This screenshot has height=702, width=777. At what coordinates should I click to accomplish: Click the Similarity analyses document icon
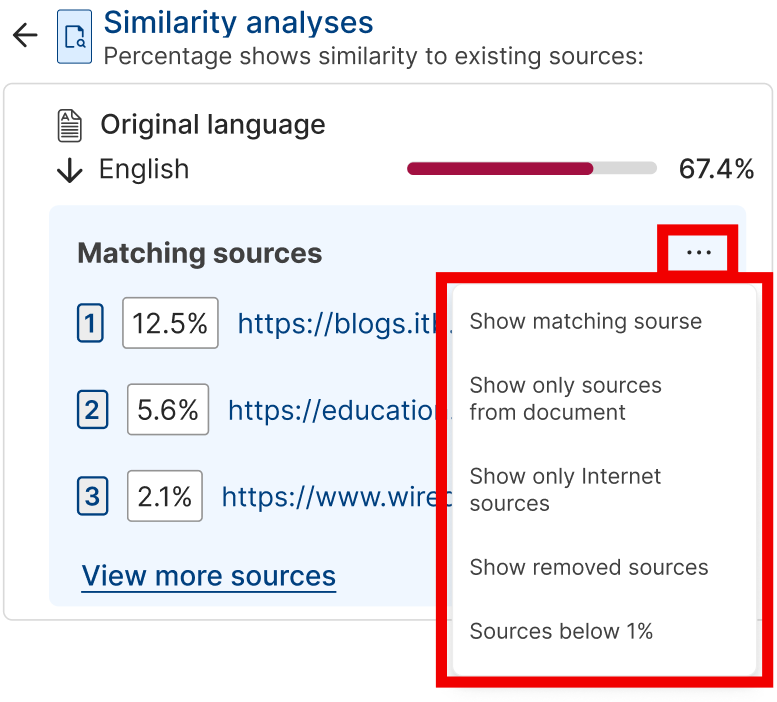(x=74, y=37)
